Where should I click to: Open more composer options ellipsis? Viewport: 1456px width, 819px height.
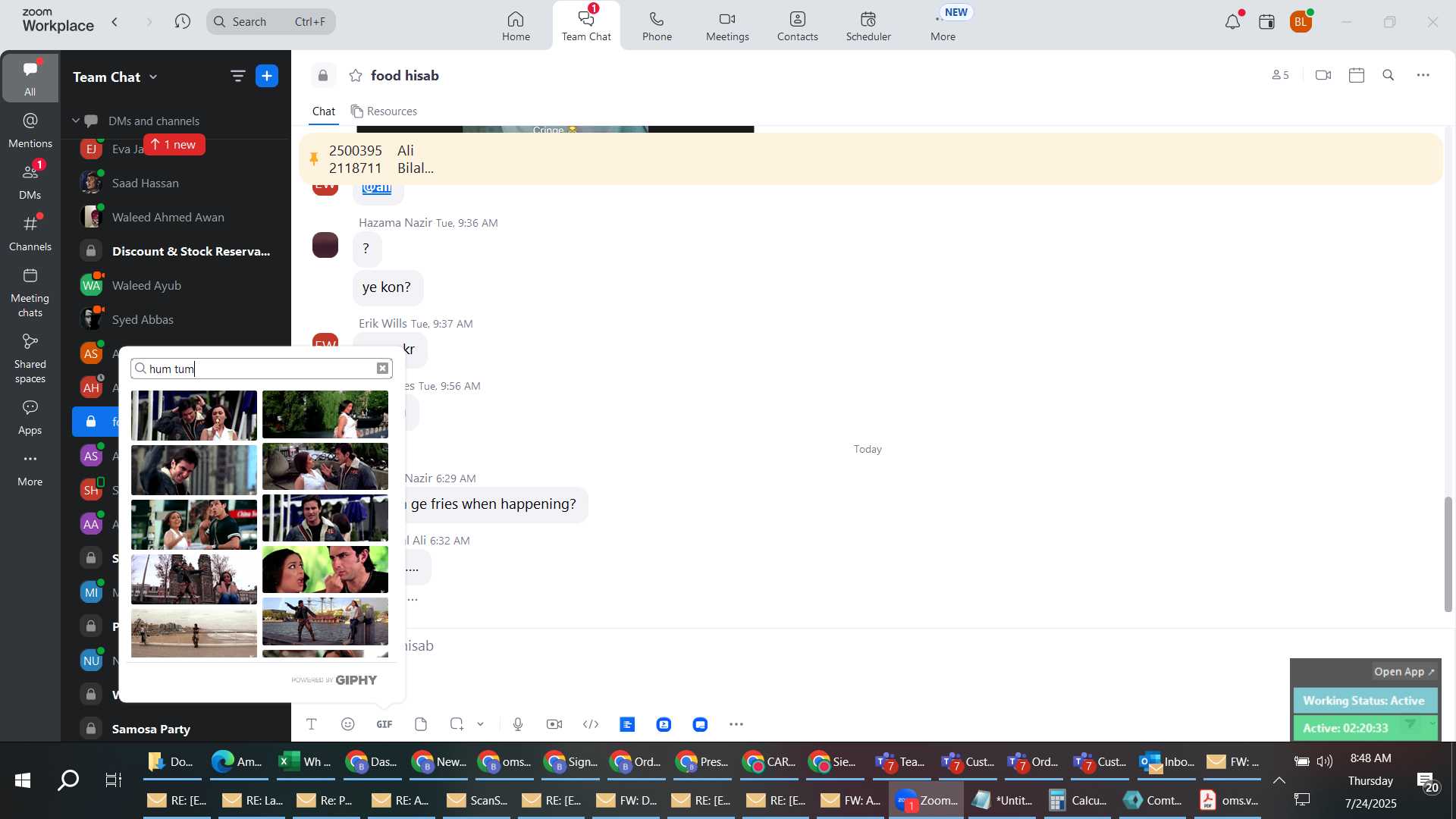coord(736,724)
